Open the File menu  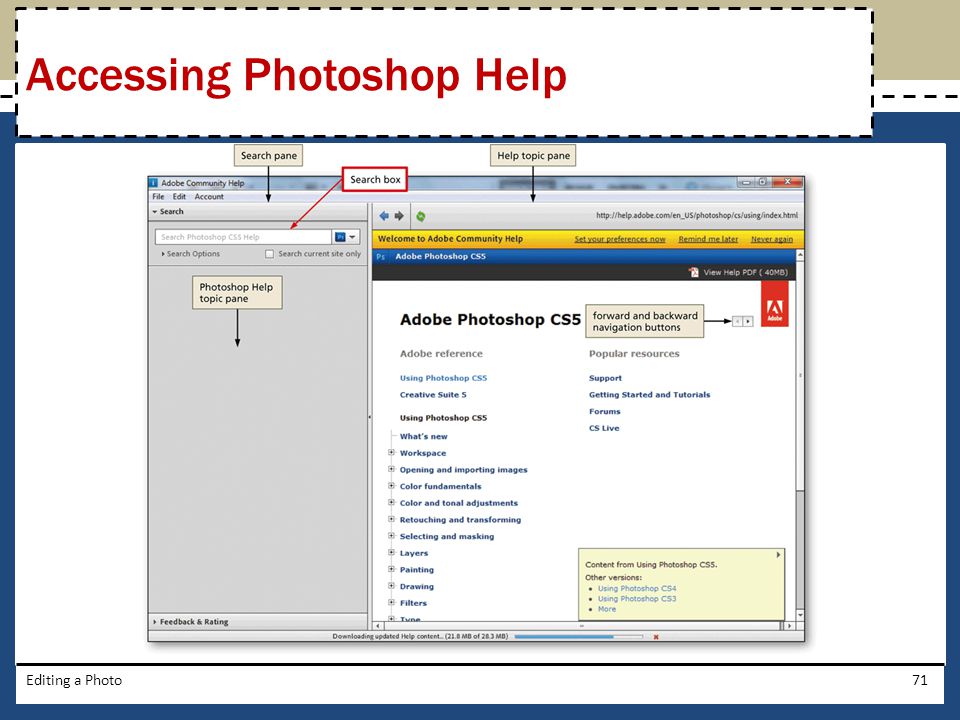coord(158,197)
